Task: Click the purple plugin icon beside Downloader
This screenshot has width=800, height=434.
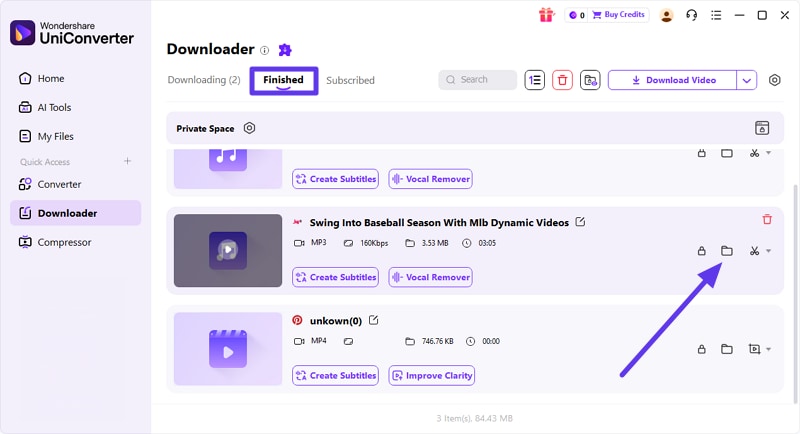Action: (285, 49)
